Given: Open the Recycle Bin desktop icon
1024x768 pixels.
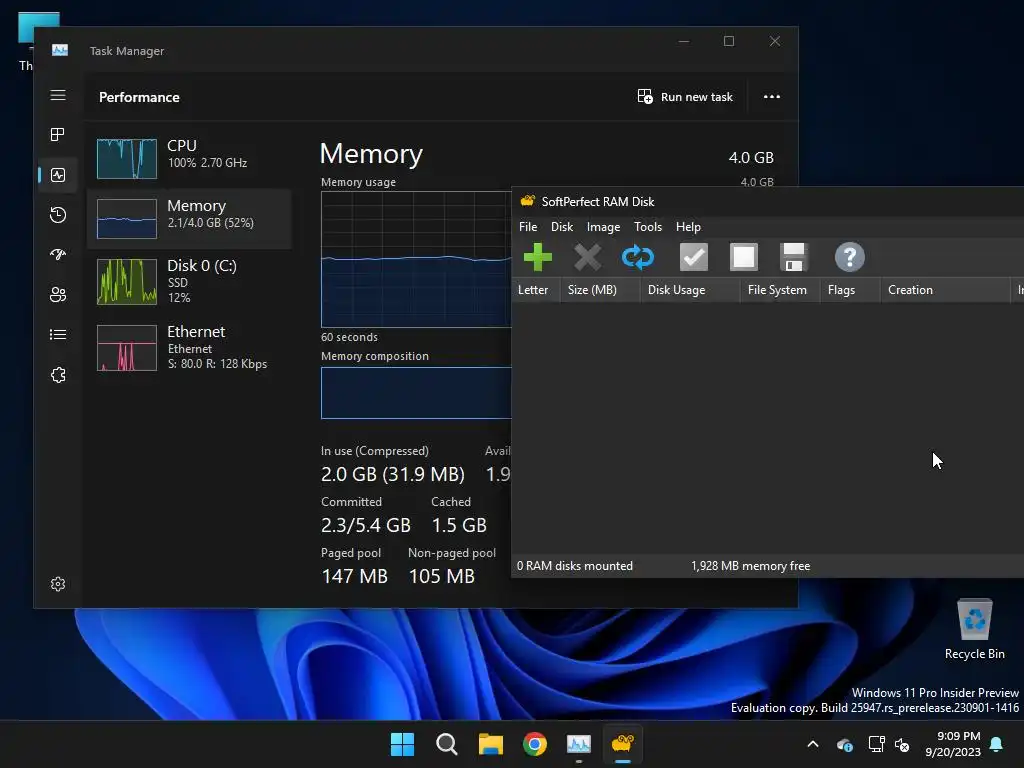Looking at the screenshot, I should (974, 630).
